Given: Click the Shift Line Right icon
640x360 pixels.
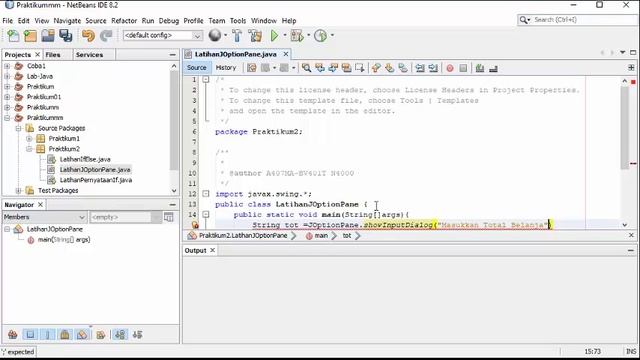Looking at the screenshot, I should 433,68.
